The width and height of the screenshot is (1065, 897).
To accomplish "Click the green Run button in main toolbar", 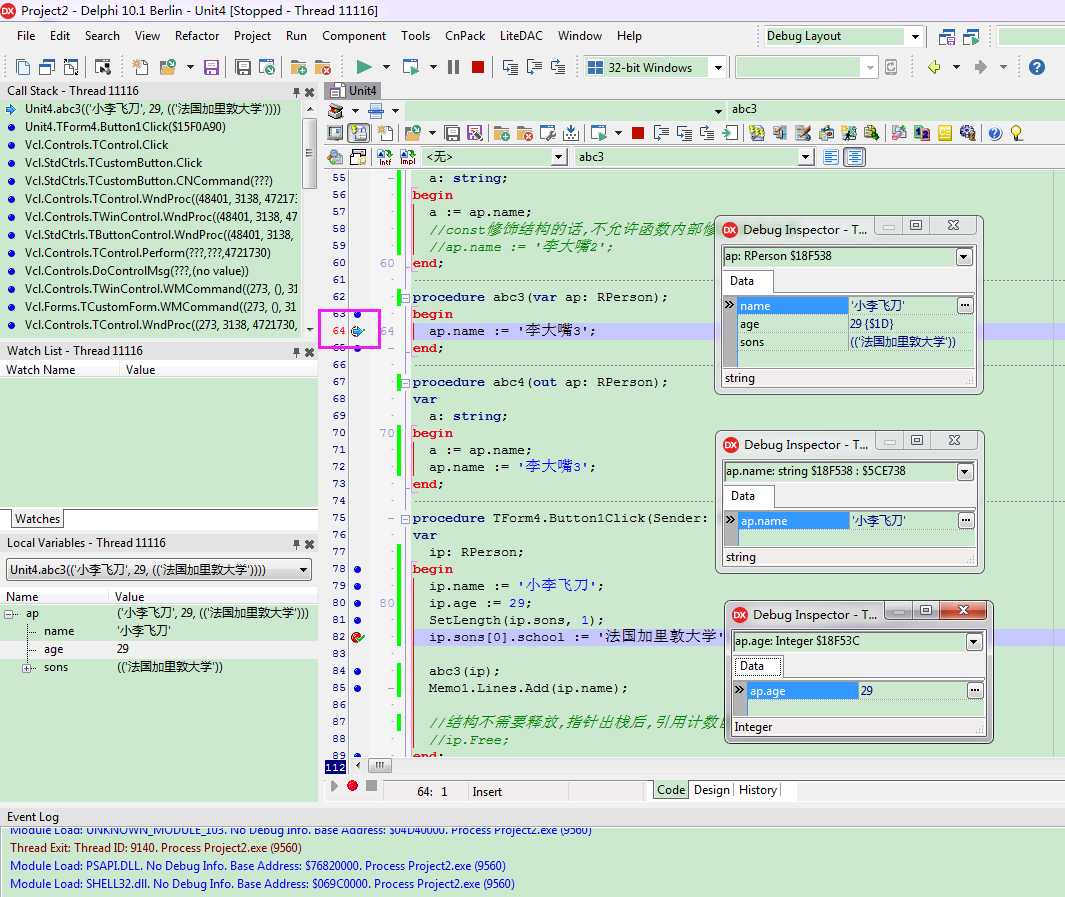I will tap(363, 67).
